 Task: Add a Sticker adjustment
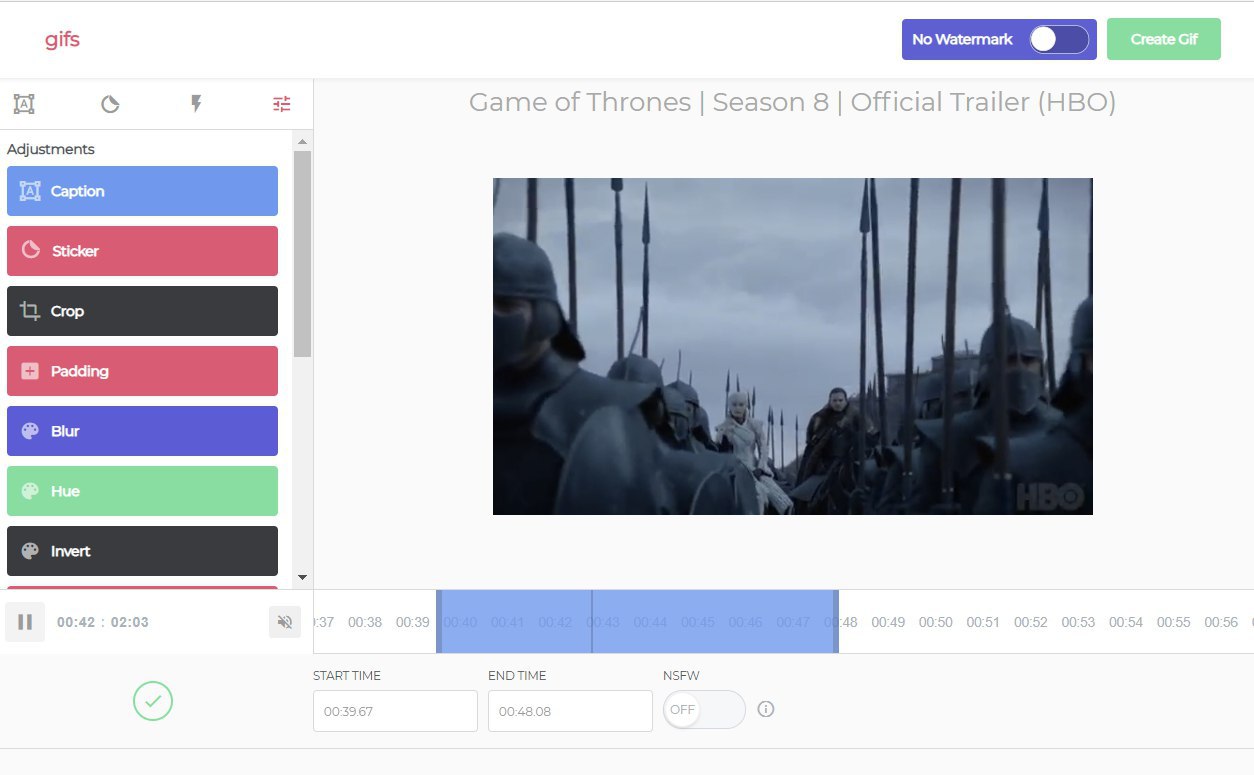(x=142, y=251)
